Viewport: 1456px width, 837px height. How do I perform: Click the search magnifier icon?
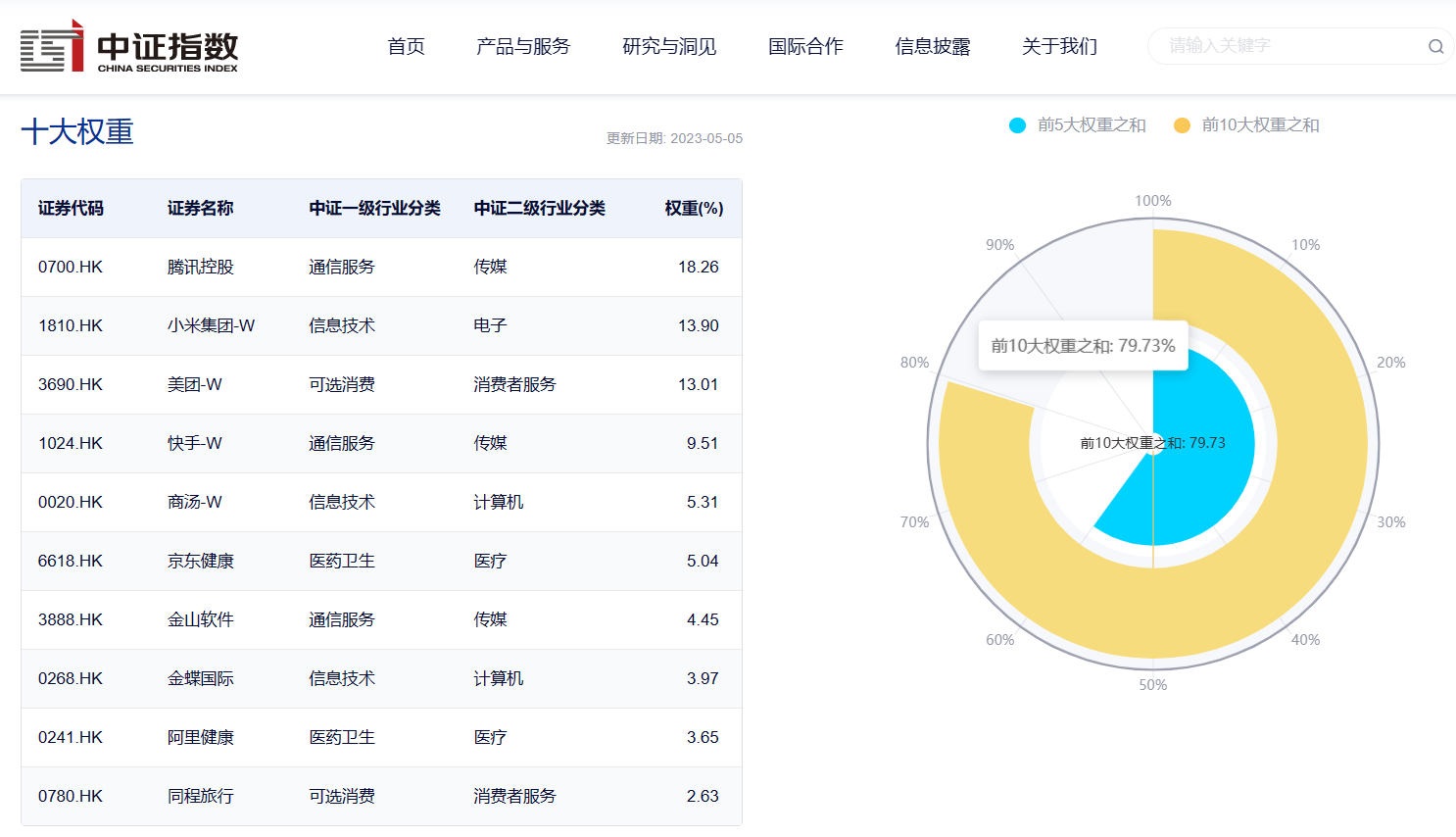point(1435,46)
